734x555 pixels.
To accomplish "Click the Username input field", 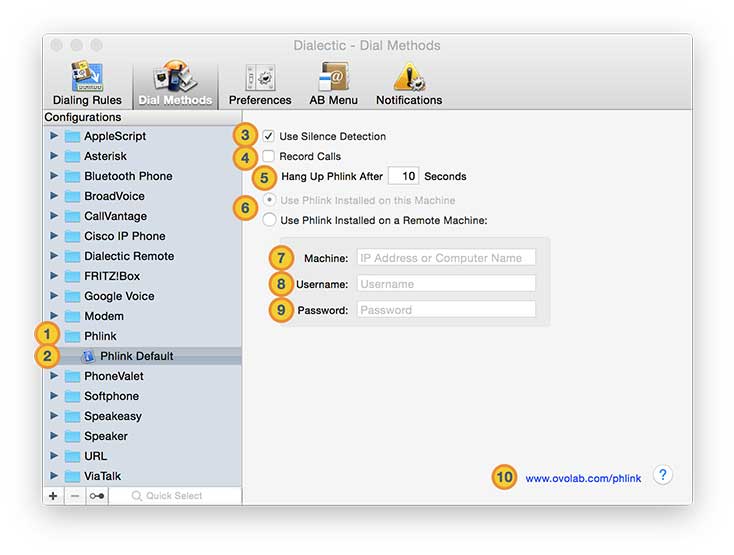I will pyautogui.click(x=446, y=284).
